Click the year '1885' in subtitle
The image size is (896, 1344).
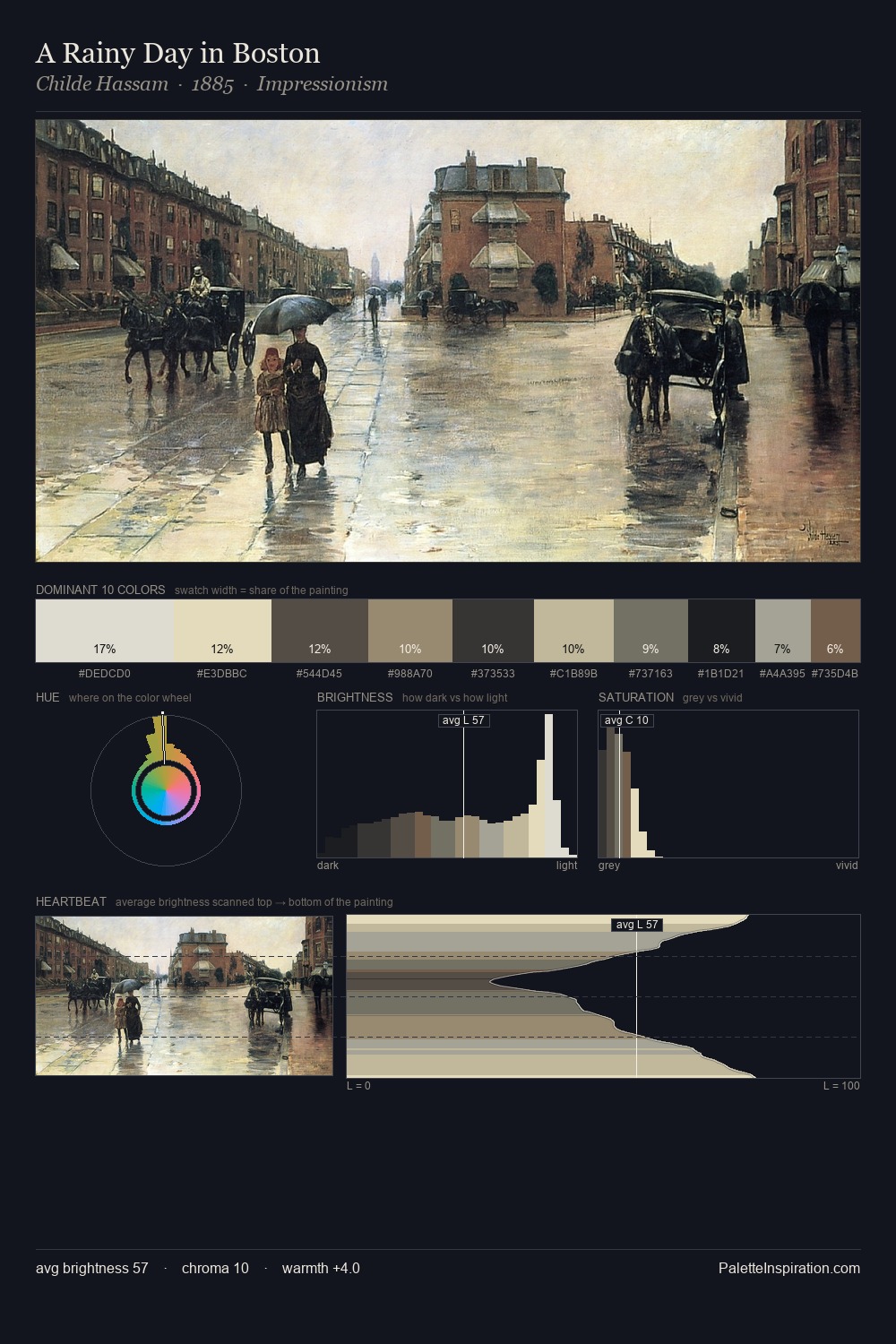pyautogui.click(x=212, y=84)
